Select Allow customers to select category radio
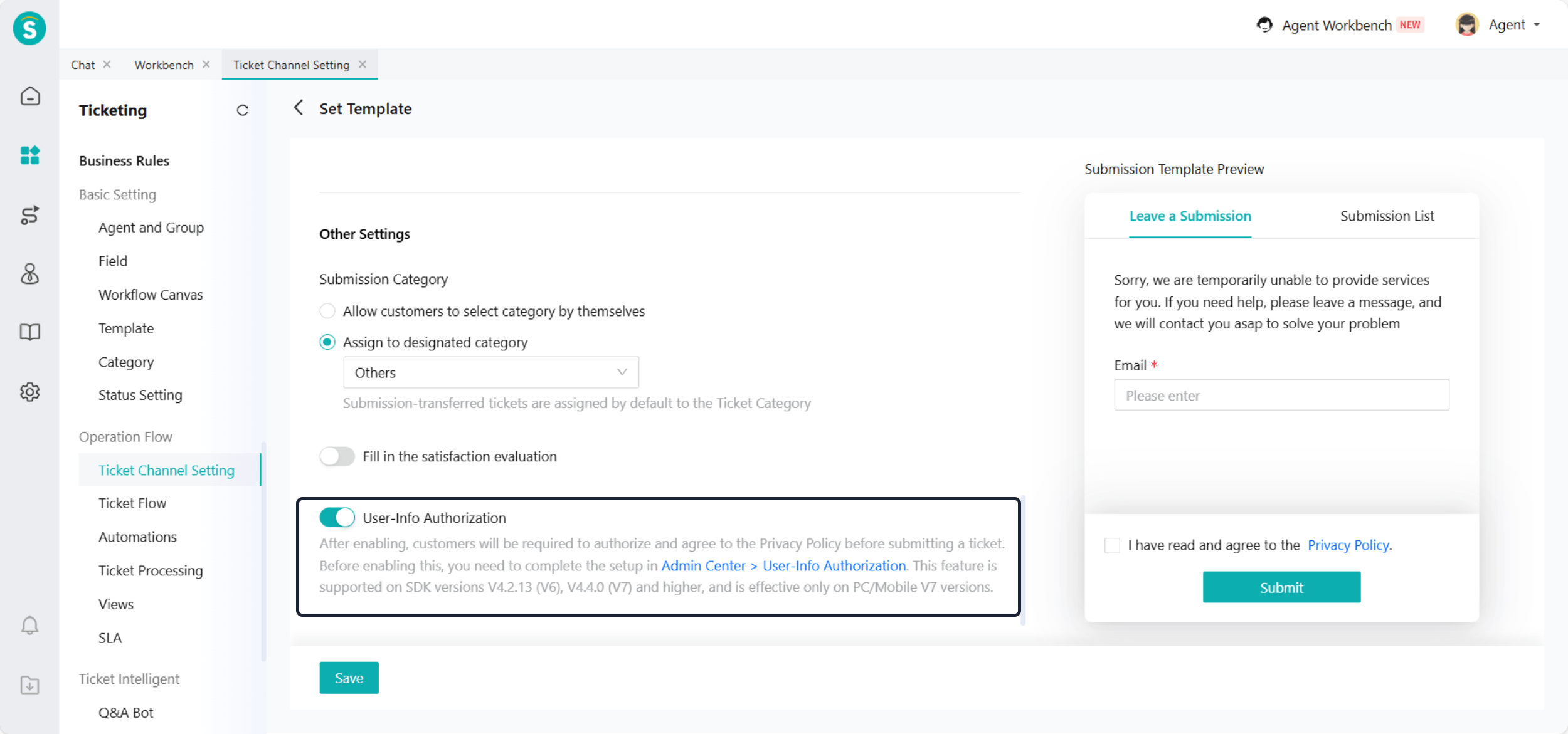The width and height of the screenshot is (1568, 734). point(327,311)
